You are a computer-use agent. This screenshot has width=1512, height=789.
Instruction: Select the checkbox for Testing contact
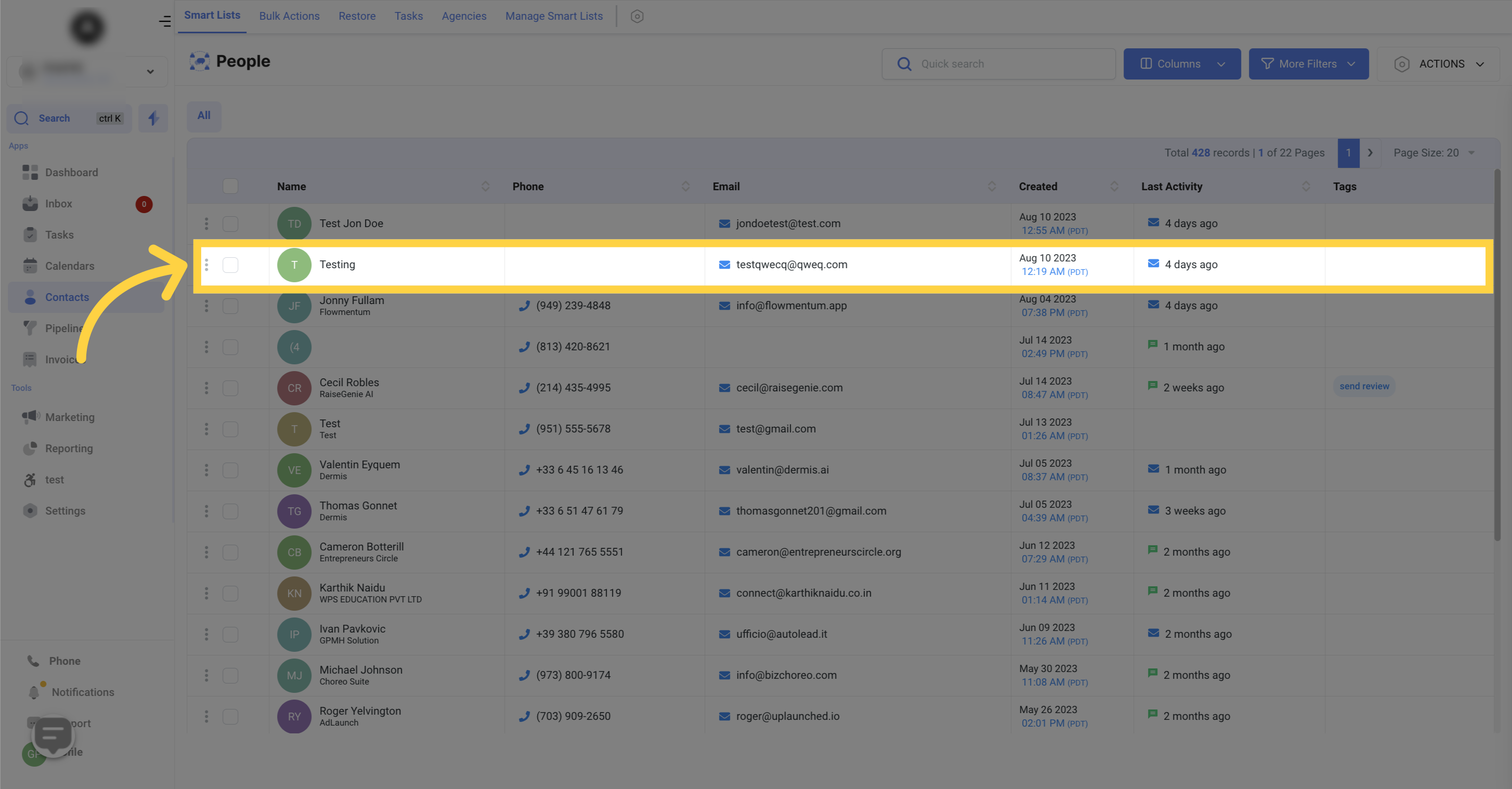click(x=230, y=265)
